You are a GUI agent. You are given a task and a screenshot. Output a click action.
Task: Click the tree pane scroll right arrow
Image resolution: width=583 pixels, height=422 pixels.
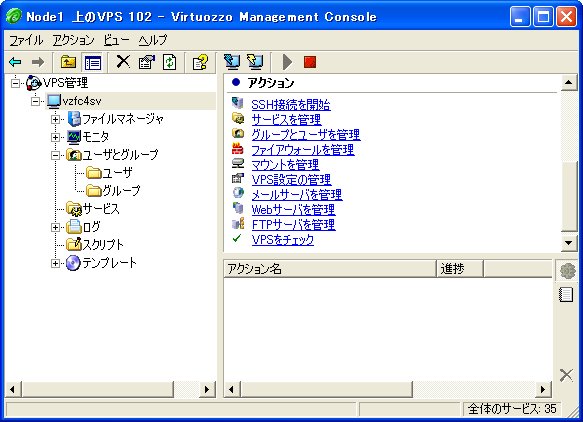pyautogui.click(x=207, y=390)
